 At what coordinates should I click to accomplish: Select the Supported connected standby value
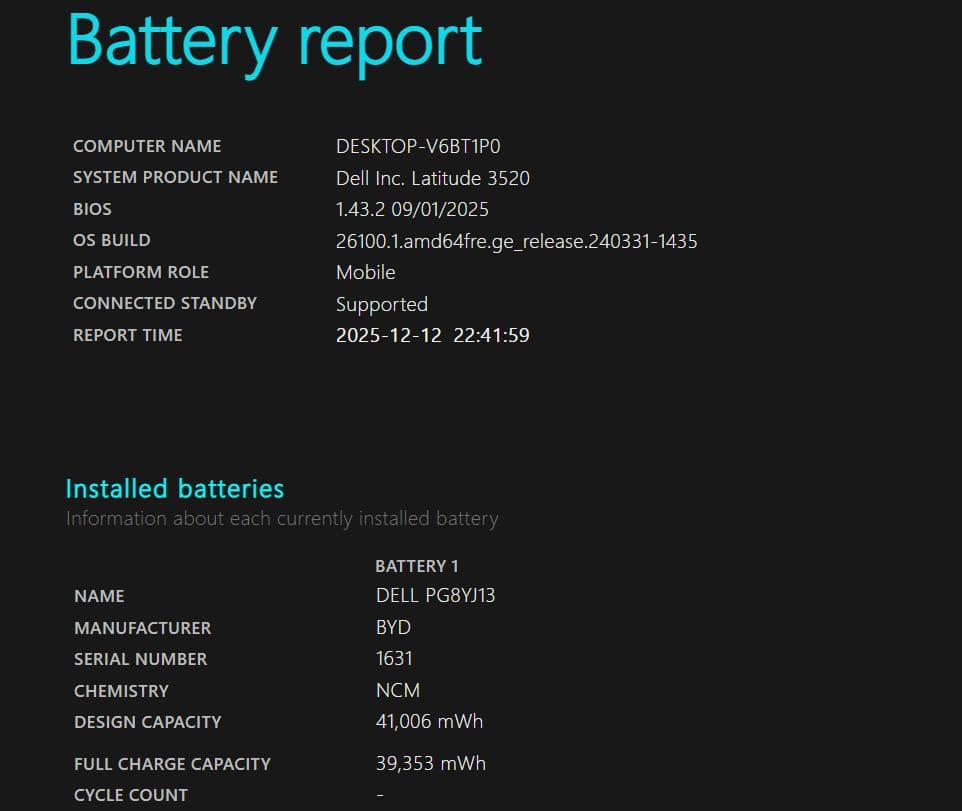tap(381, 304)
